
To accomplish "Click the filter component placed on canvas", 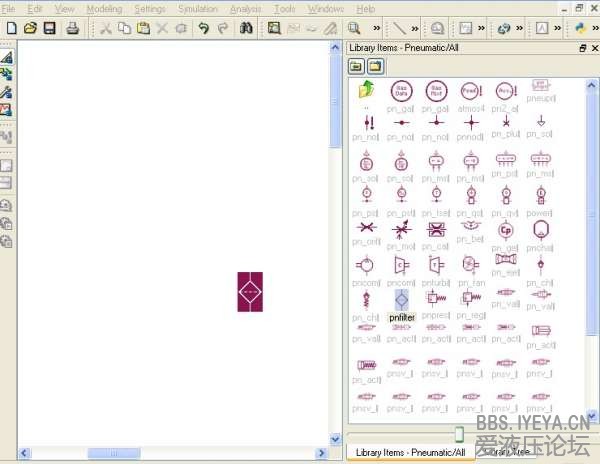I will [250, 291].
